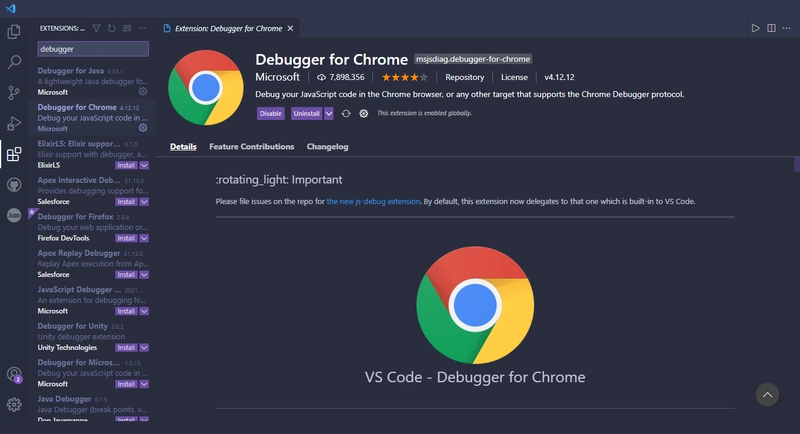800x434 pixels.
Task: Expand install dropdown for Debugger for Firefox
Action: pos(144,238)
